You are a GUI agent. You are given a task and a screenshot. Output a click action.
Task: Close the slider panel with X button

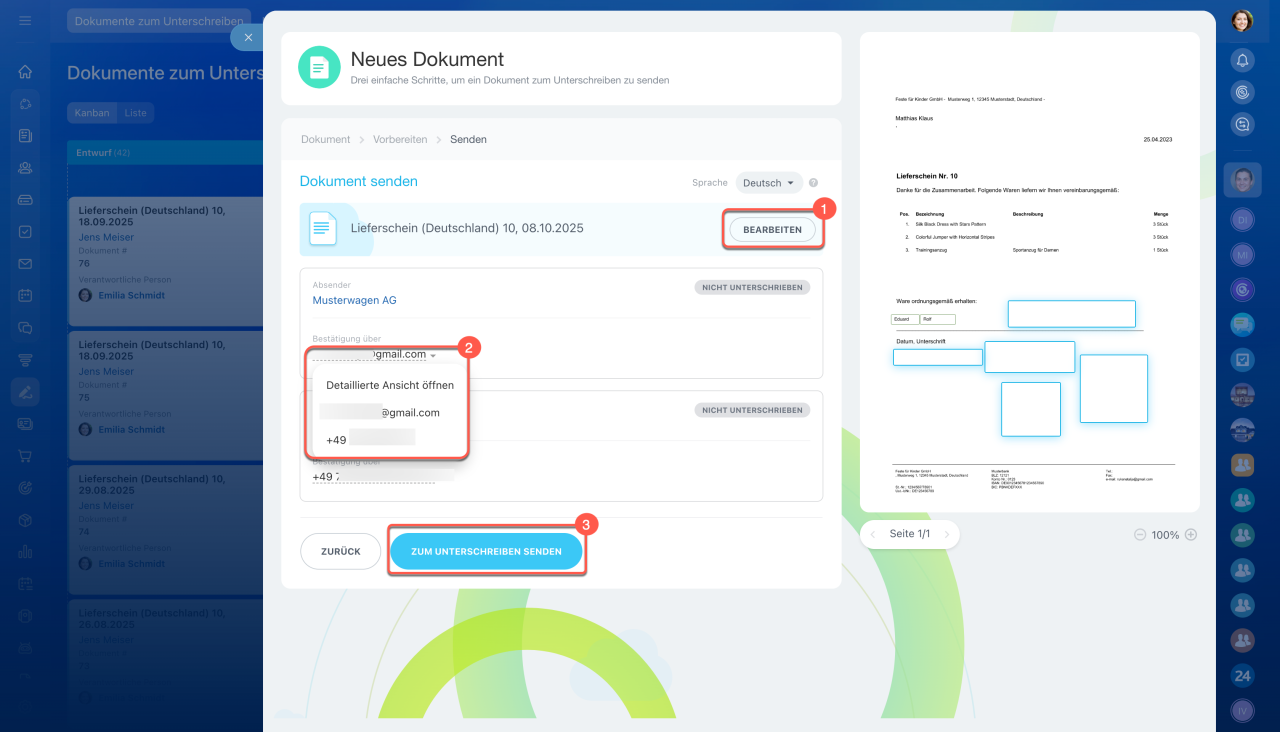(x=248, y=37)
